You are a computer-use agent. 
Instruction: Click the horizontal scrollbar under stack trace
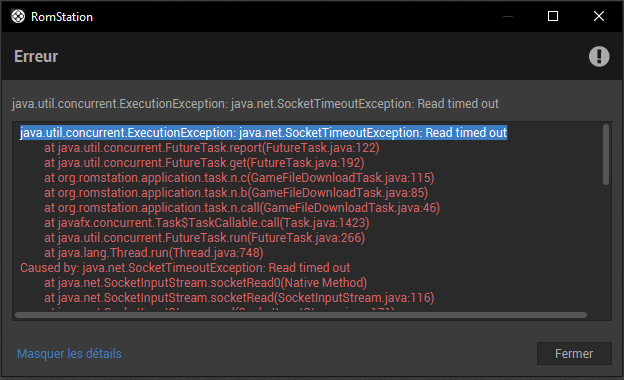301,315
